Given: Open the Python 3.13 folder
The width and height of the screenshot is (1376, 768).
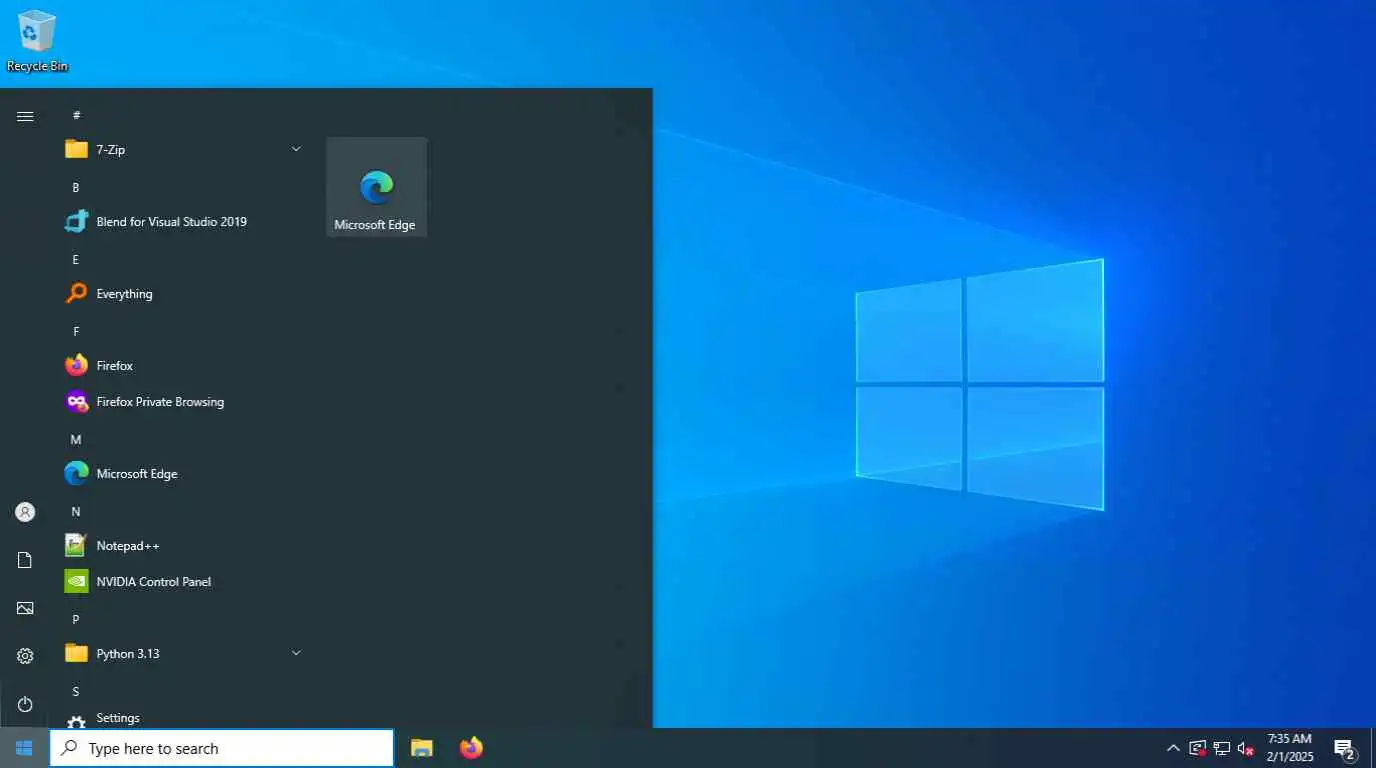Looking at the screenshot, I should click(185, 654).
